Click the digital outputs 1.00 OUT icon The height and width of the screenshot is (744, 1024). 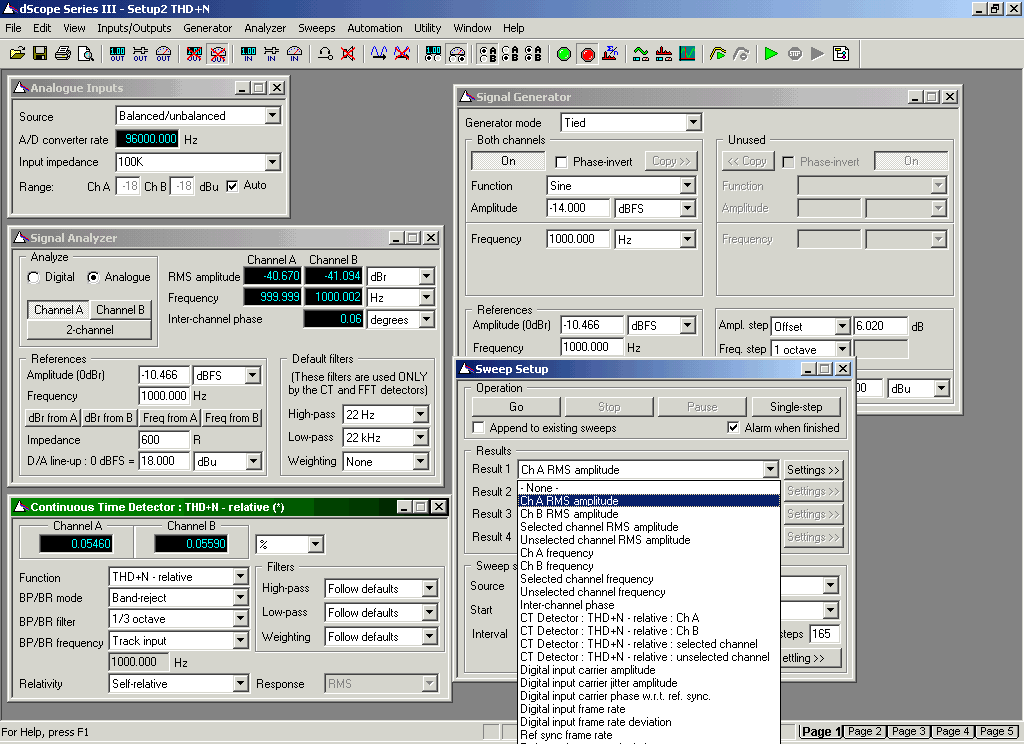click(118, 54)
